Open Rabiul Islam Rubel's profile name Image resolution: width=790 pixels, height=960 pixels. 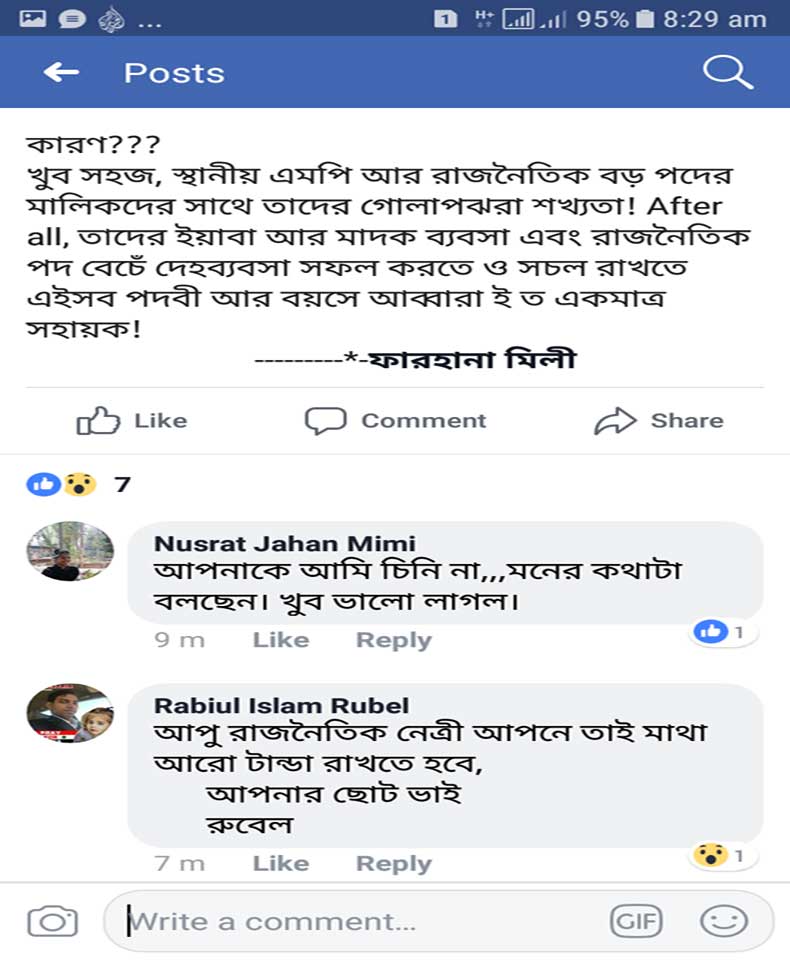[x=281, y=706]
